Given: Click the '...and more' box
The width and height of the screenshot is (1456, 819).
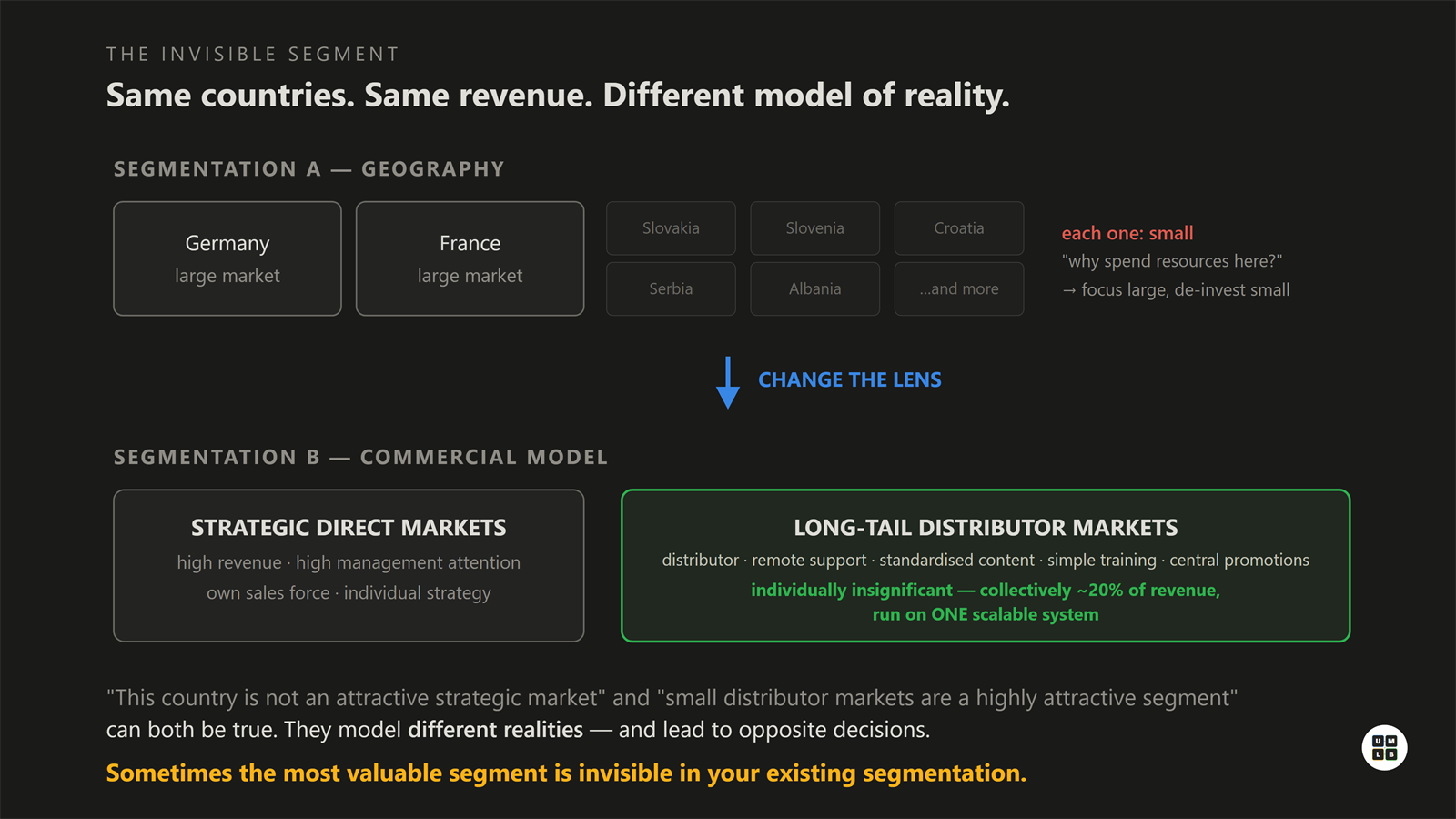Looking at the screenshot, I should pyautogui.click(x=959, y=288).
